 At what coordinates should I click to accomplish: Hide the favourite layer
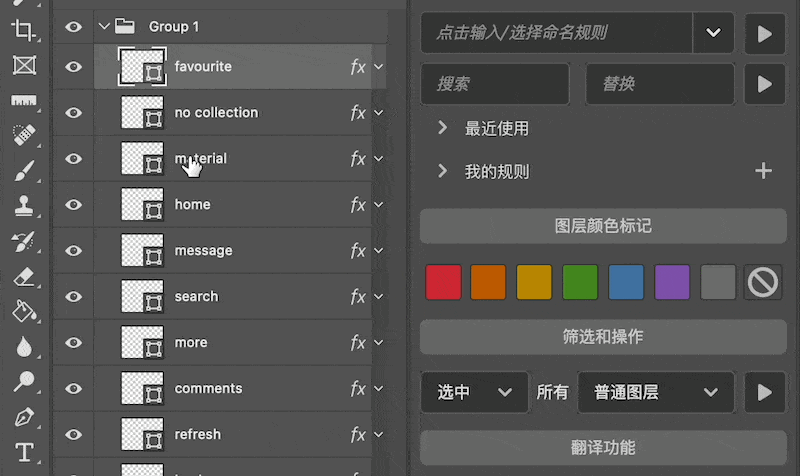(x=73, y=67)
